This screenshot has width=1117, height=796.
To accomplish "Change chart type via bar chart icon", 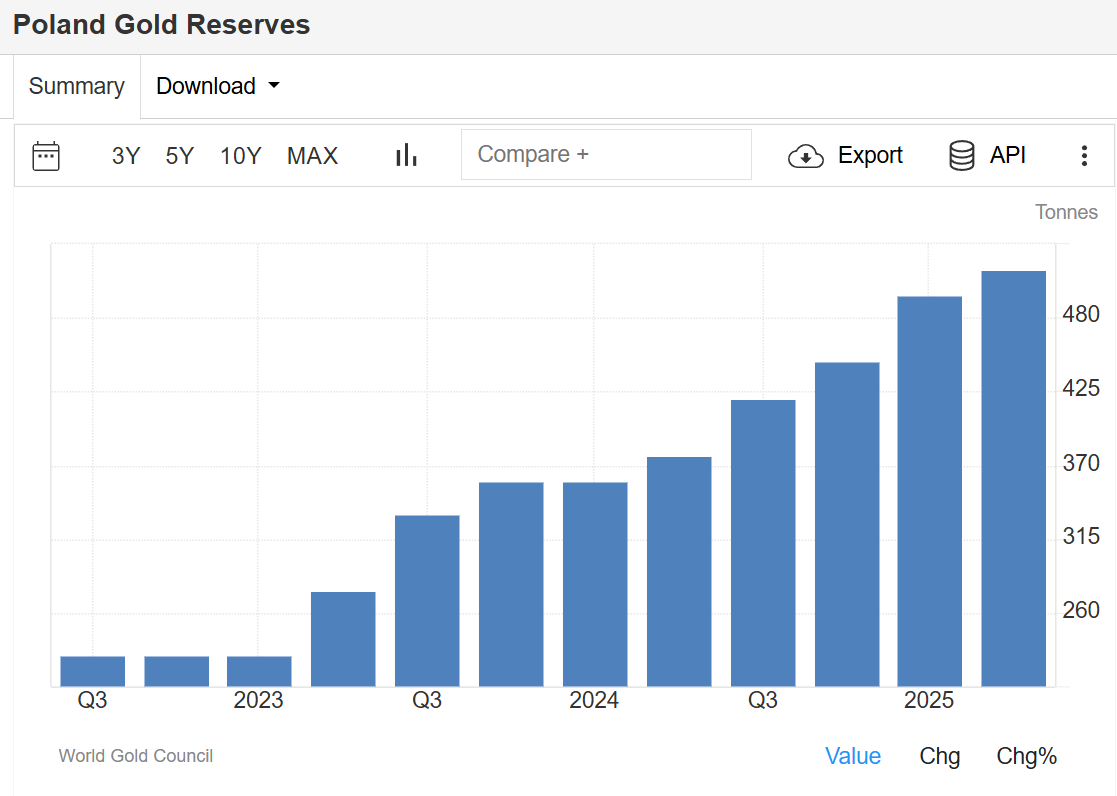I will 406,155.
